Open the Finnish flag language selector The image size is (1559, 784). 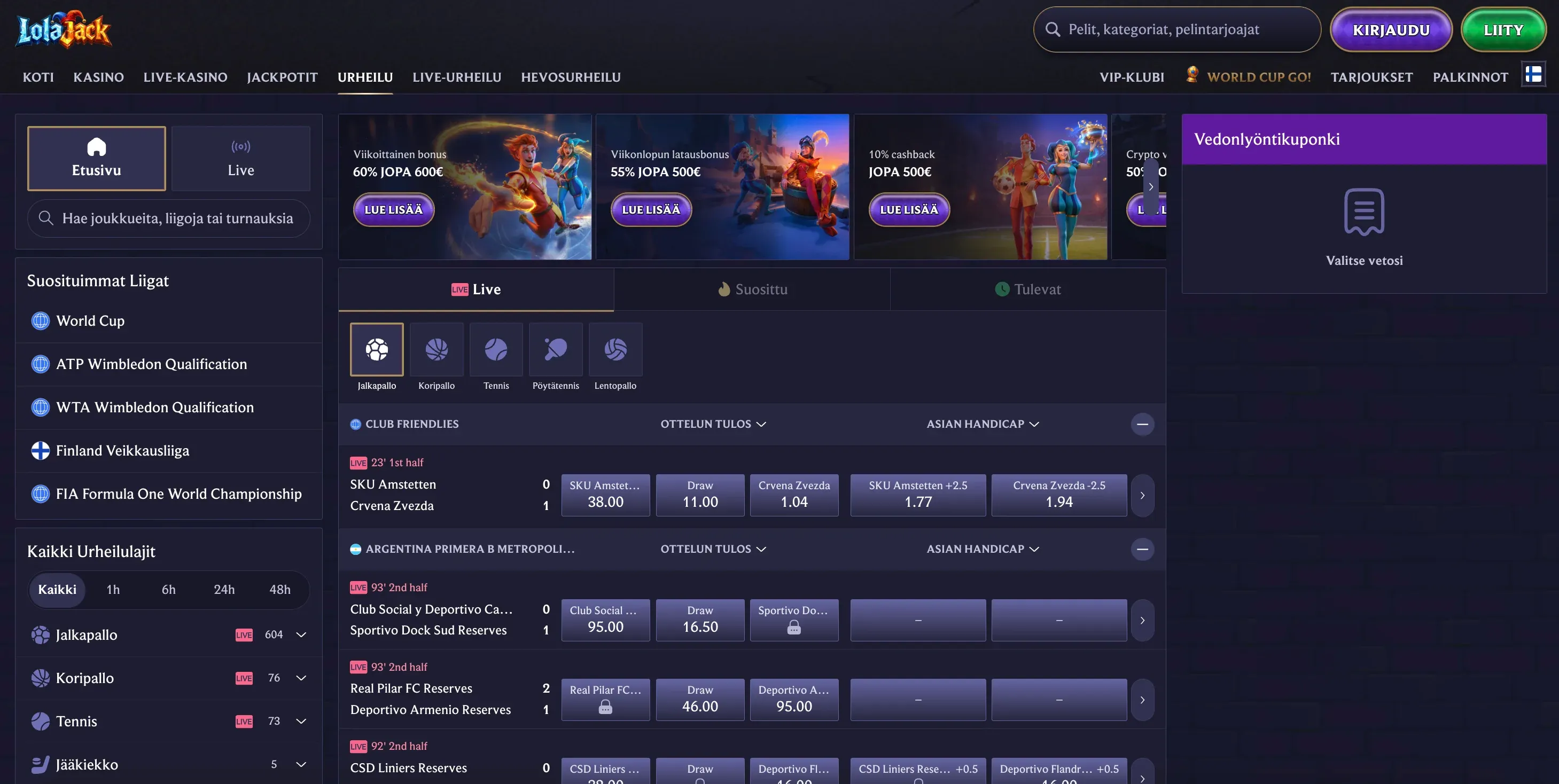point(1533,74)
